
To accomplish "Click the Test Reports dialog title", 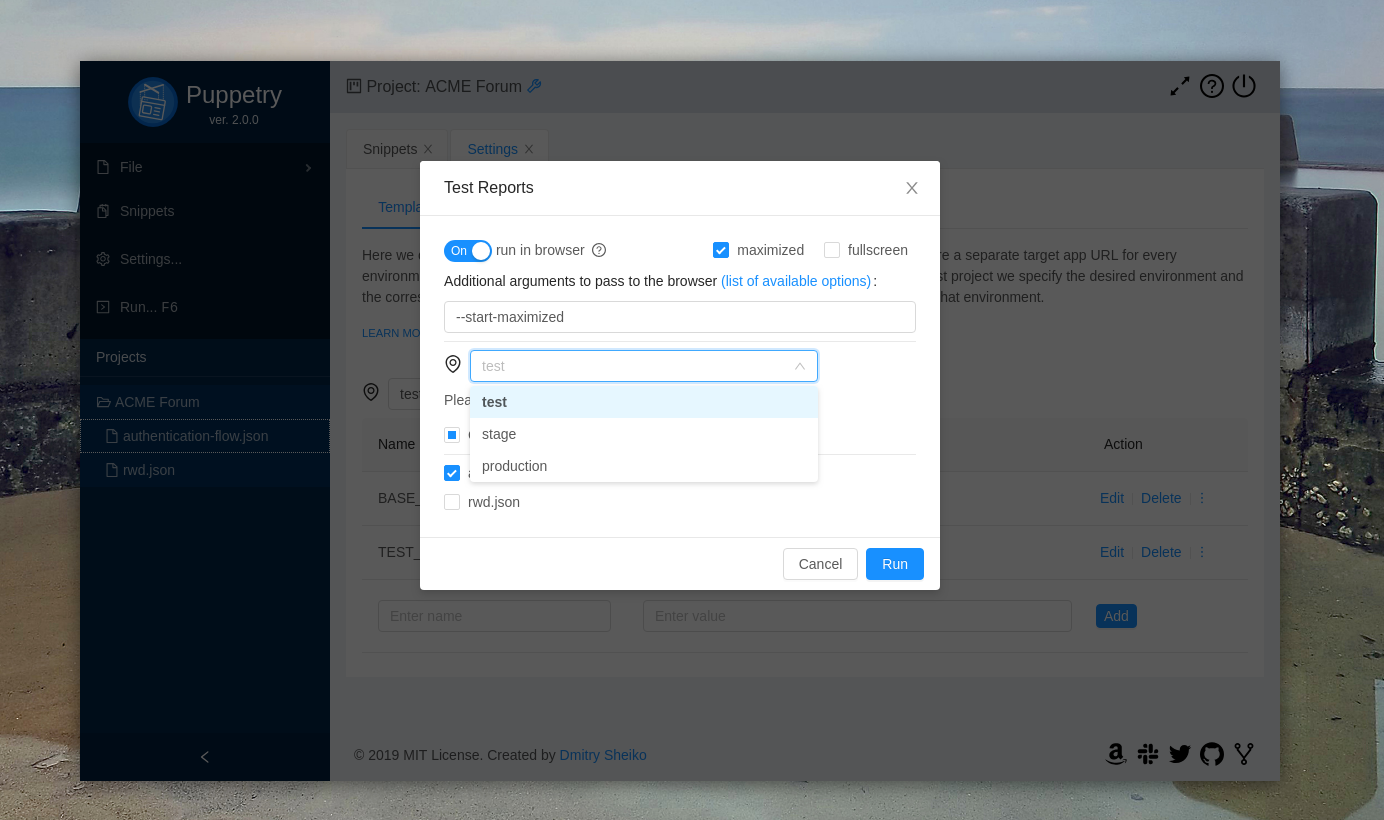I will pyautogui.click(x=489, y=188).
